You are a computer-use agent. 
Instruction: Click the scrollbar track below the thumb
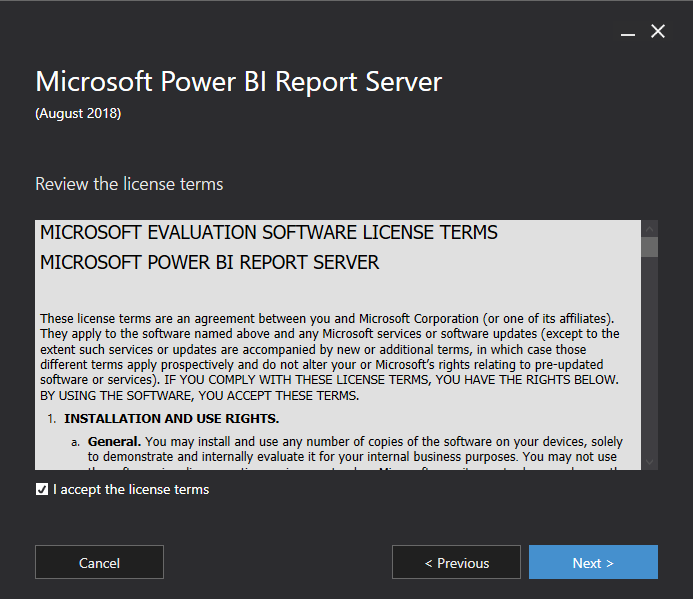click(650, 360)
